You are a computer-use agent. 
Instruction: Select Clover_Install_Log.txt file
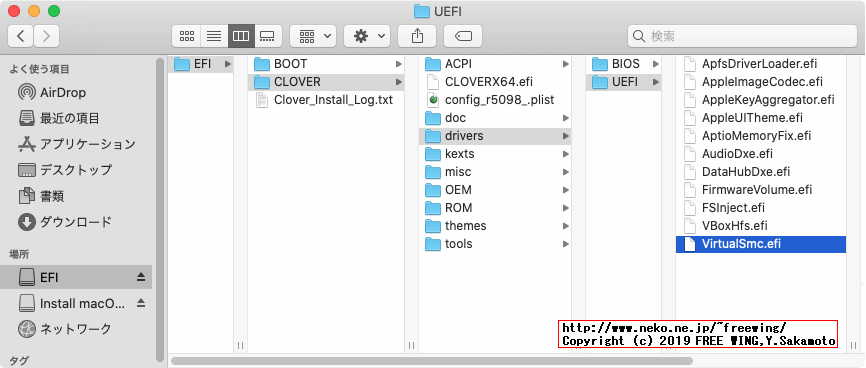click(326, 100)
